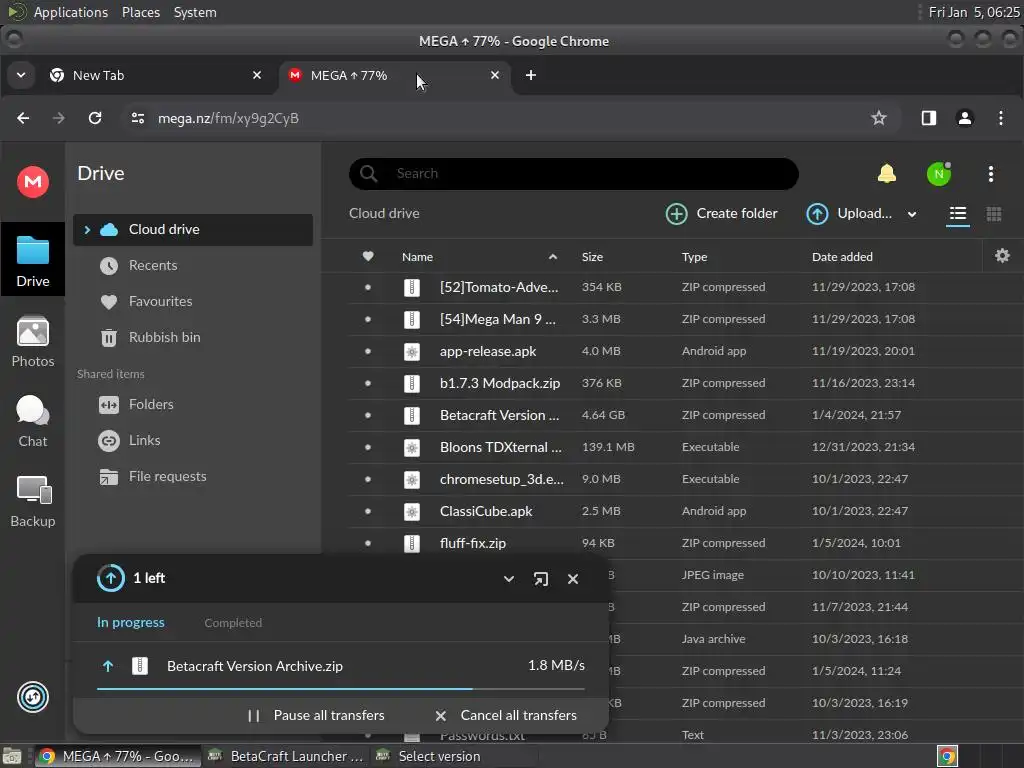Open column settings gear

(x=1002, y=256)
